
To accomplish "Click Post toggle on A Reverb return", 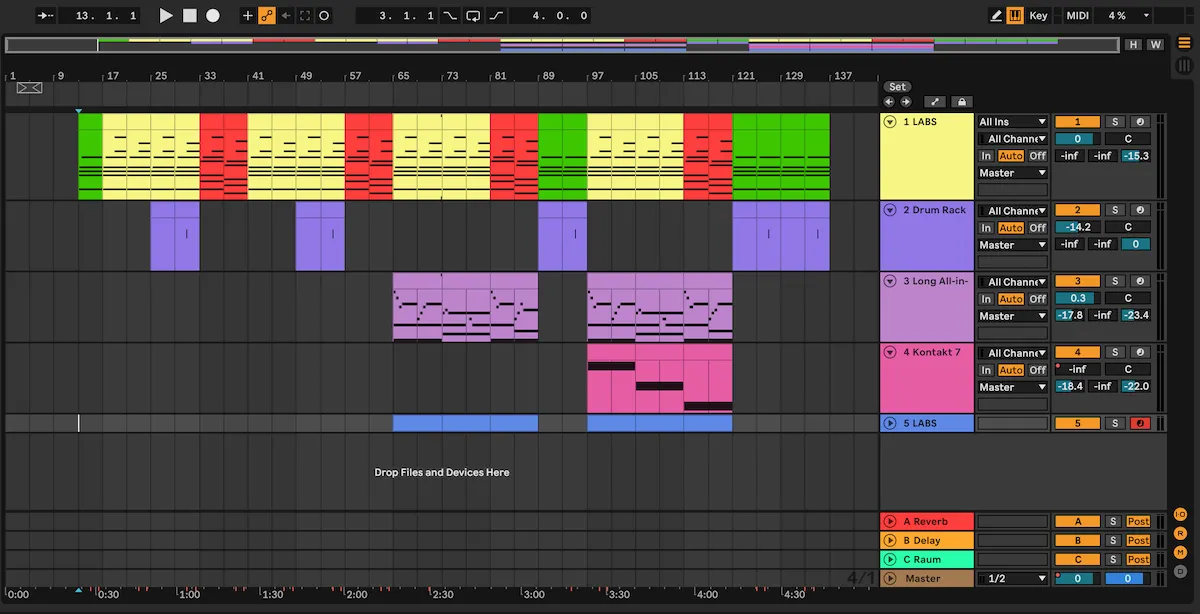I will [x=1138, y=521].
